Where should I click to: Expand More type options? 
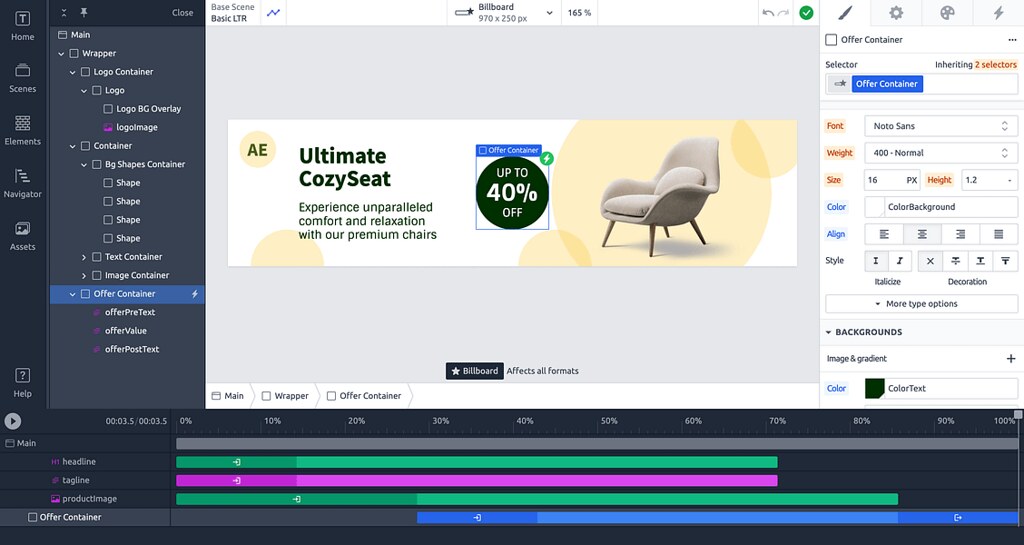[921, 304]
